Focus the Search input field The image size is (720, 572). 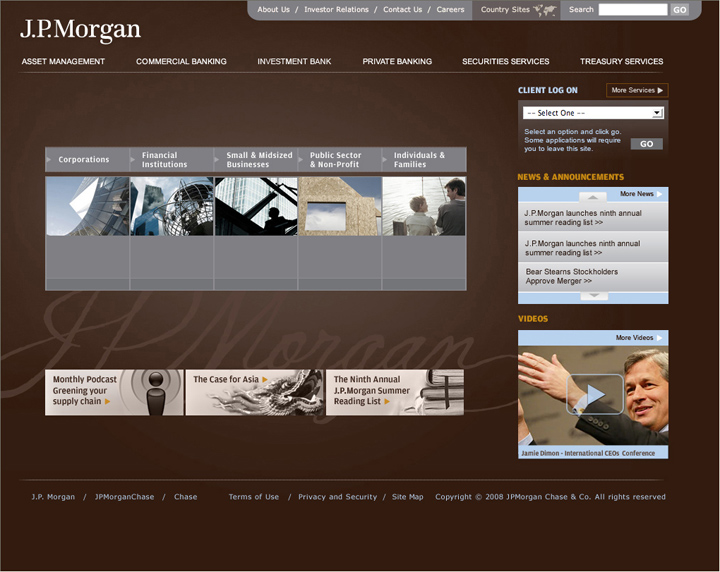tap(633, 10)
